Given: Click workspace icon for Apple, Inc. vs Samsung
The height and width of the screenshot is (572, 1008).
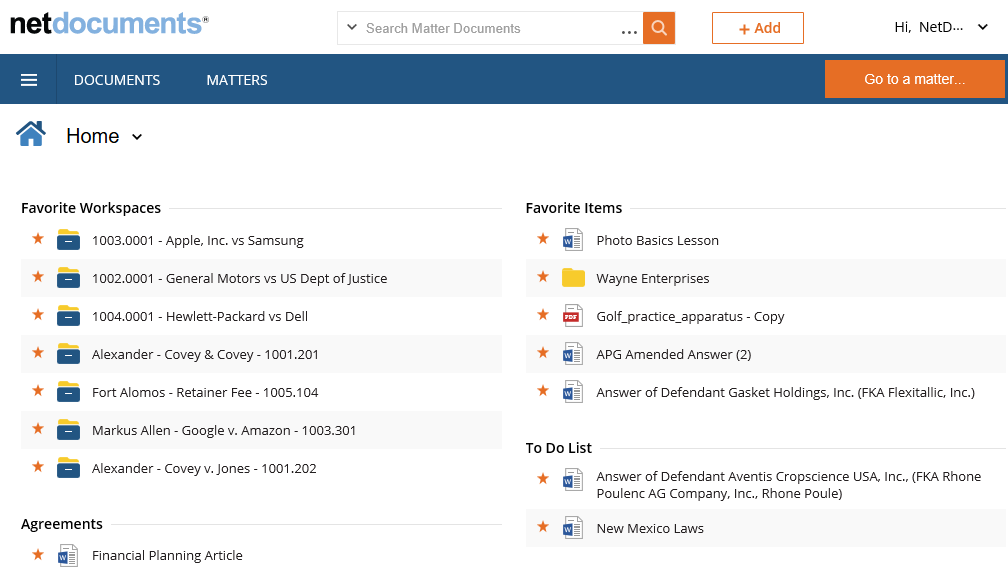Looking at the screenshot, I should [68, 240].
